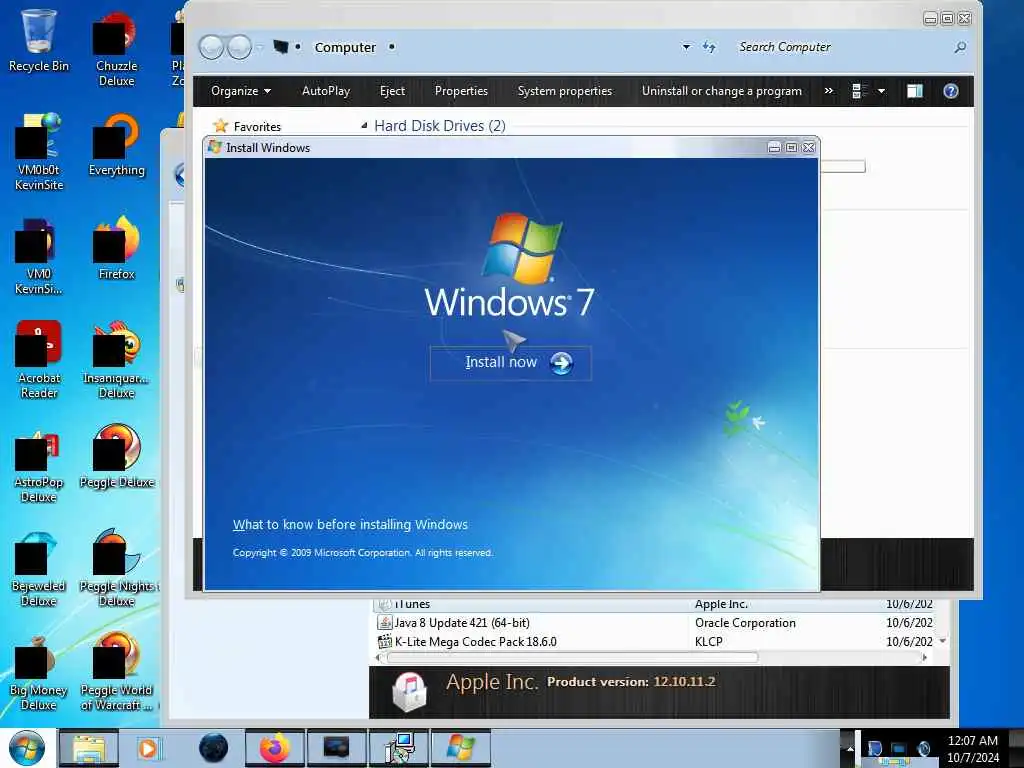1024x768 pixels.
Task: Open the Everything desktop shortcut
Action: click(116, 145)
